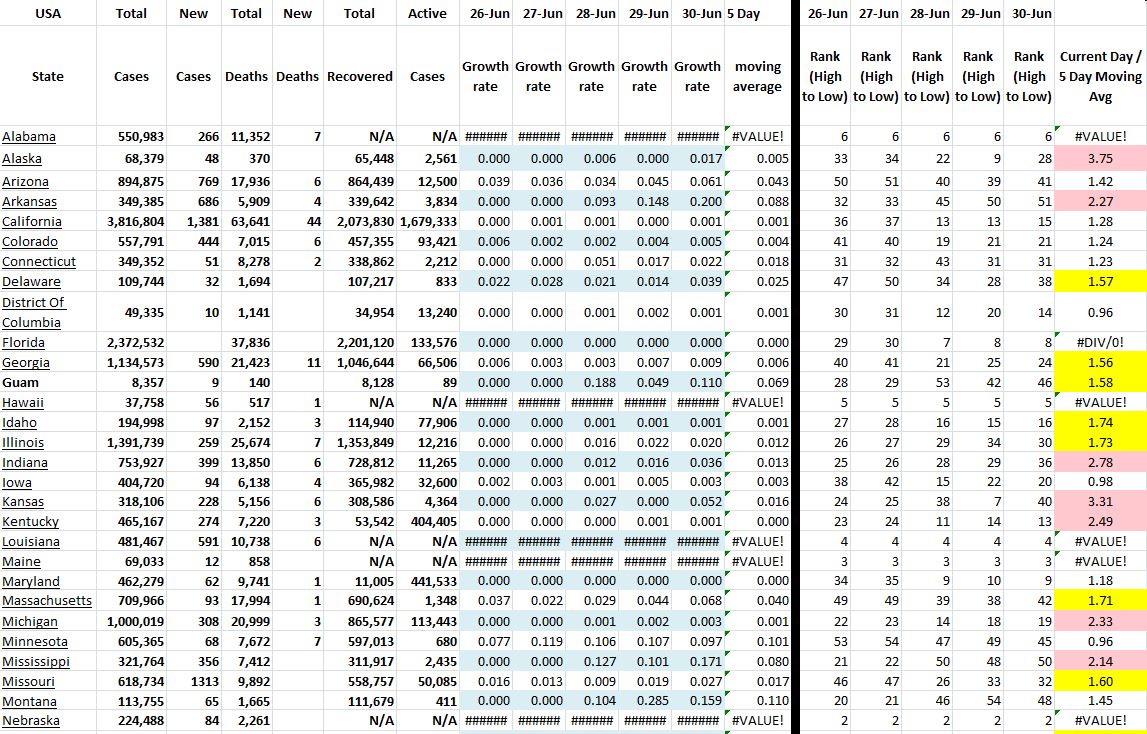This screenshot has height=734, width=1147.
Task: Select the State header cell
Action: click(x=48, y=76)
